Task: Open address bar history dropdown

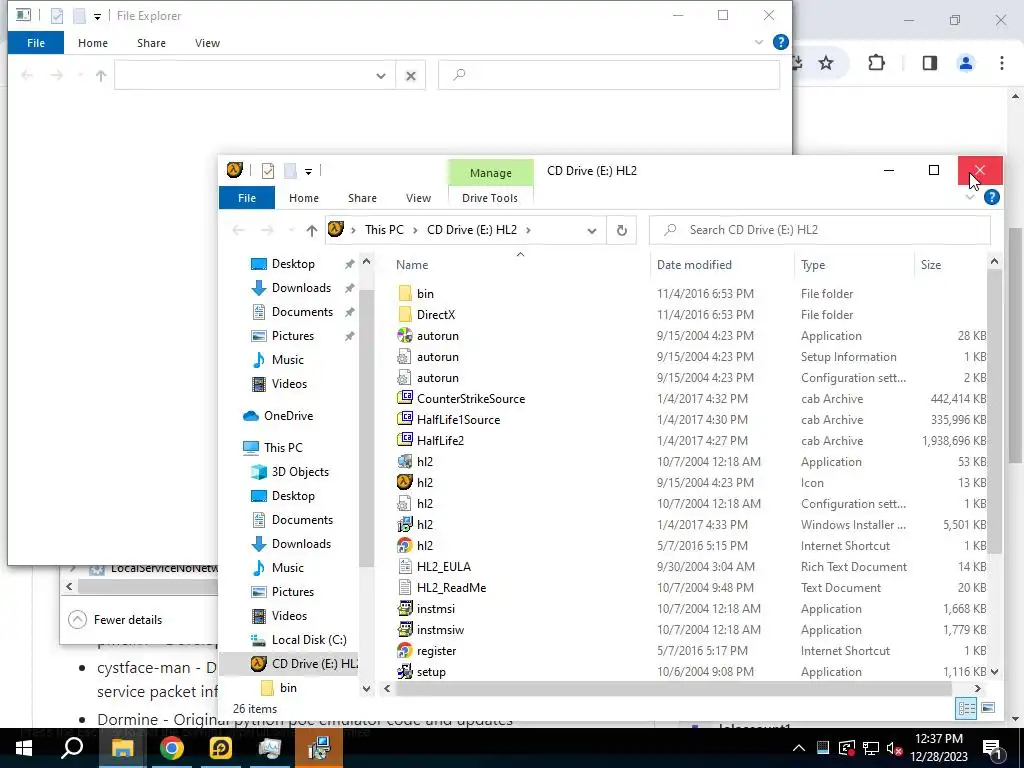Action: (592, 231)
